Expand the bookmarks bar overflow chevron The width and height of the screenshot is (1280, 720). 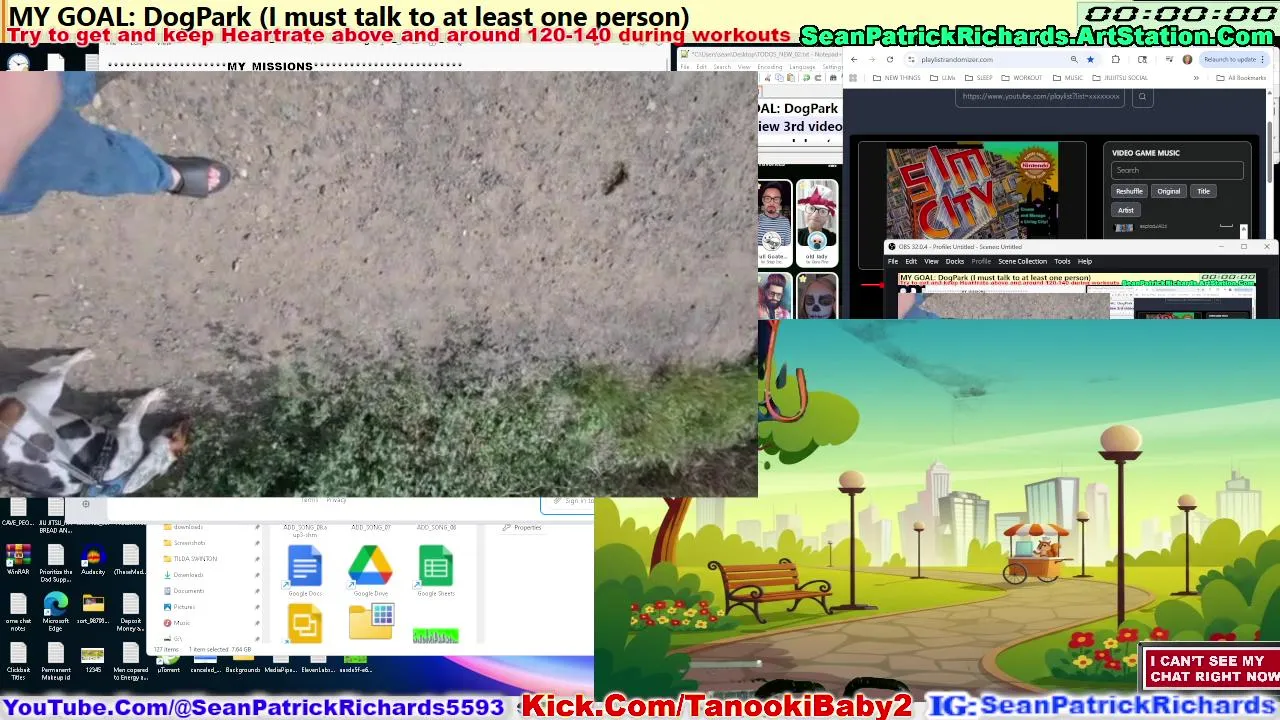pos(1196,78)
